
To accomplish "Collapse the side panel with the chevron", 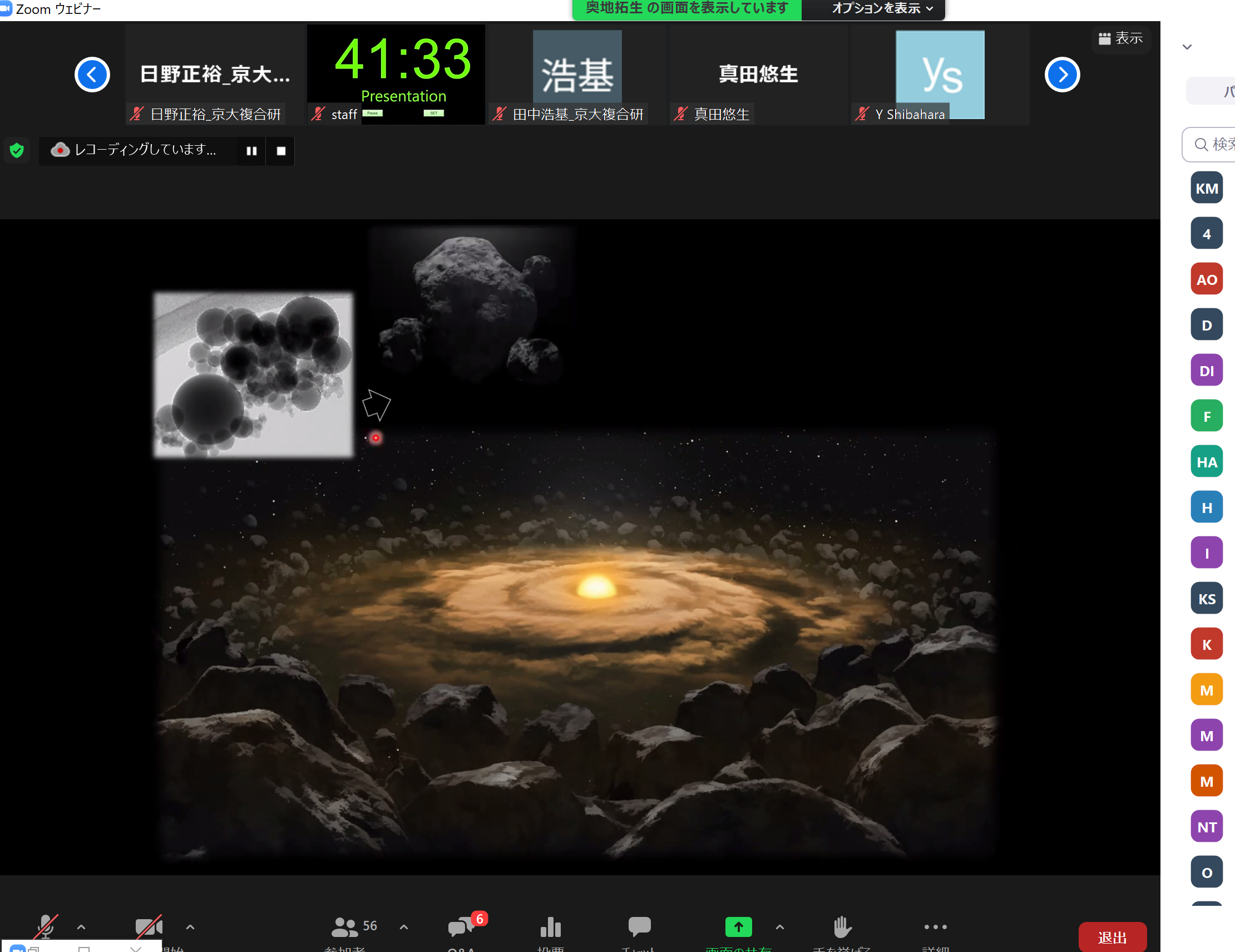I will click(x=1187, y=47).
